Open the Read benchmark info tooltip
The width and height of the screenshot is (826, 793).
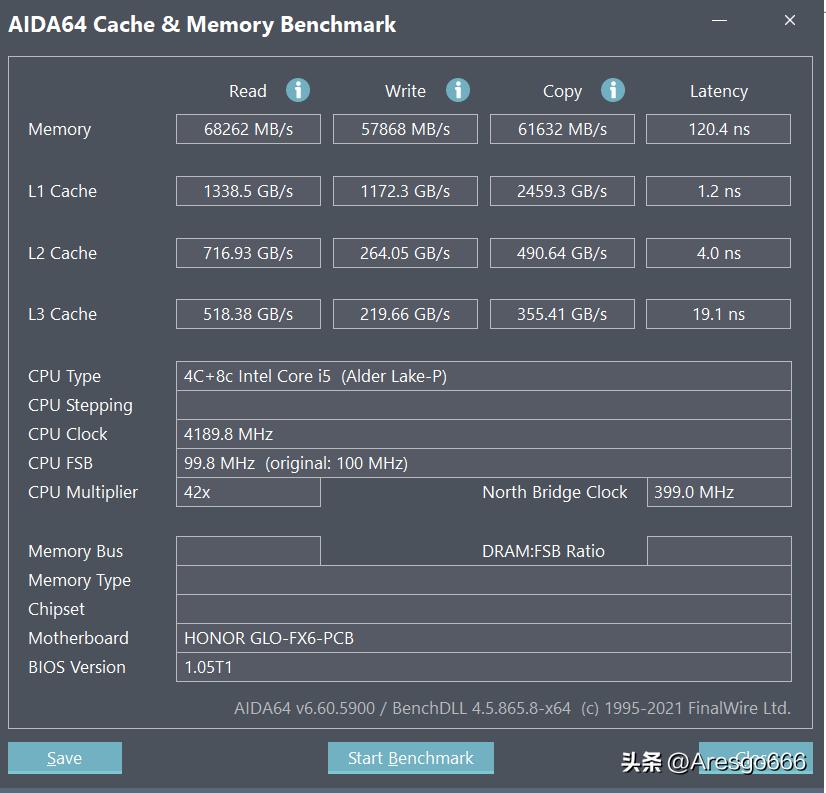[297, 90]
